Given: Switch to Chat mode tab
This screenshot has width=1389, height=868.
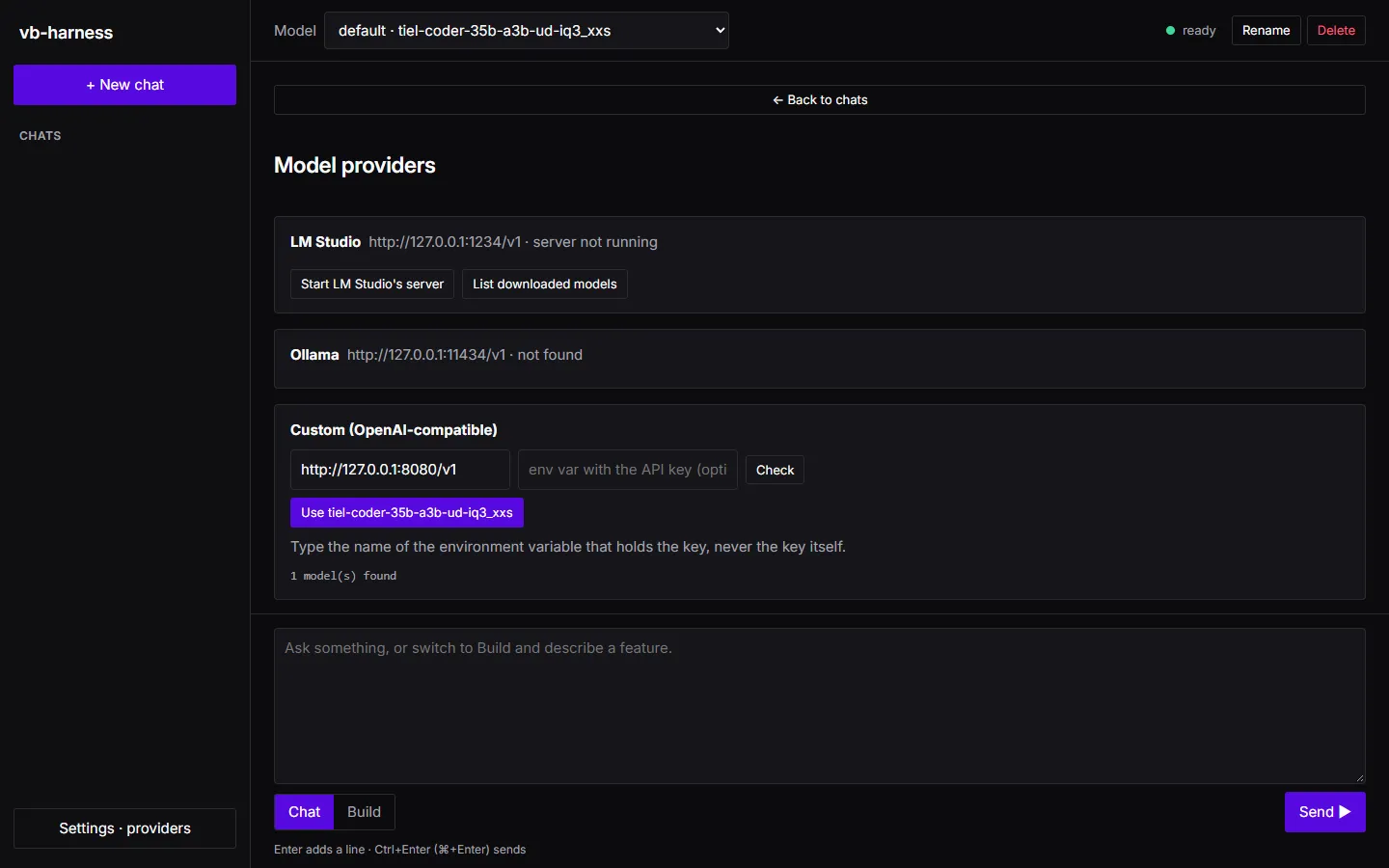Looking at the screenshot, I should click(x=304, y=812).
